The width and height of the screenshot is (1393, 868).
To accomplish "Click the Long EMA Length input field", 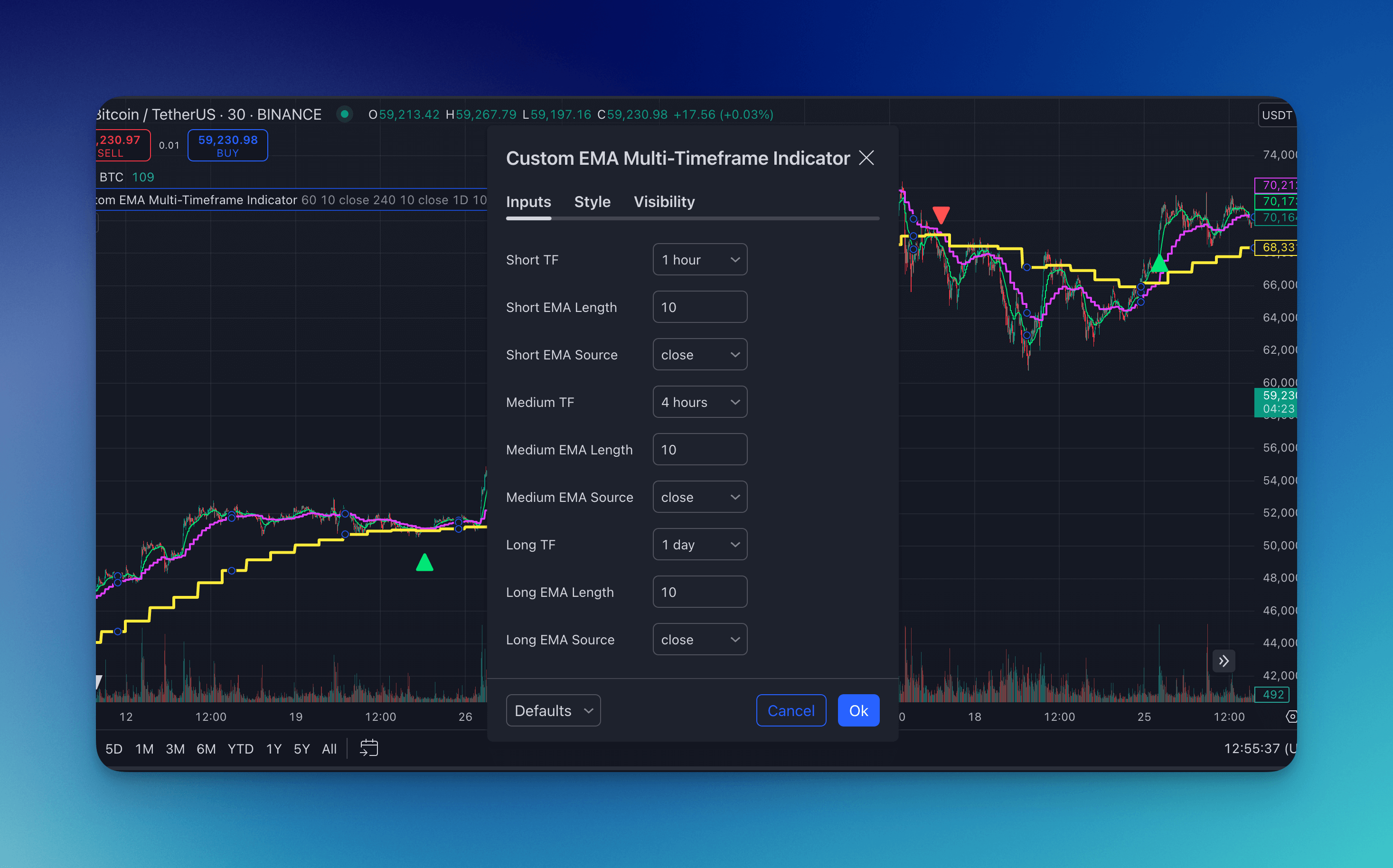I will click(699, 591).
